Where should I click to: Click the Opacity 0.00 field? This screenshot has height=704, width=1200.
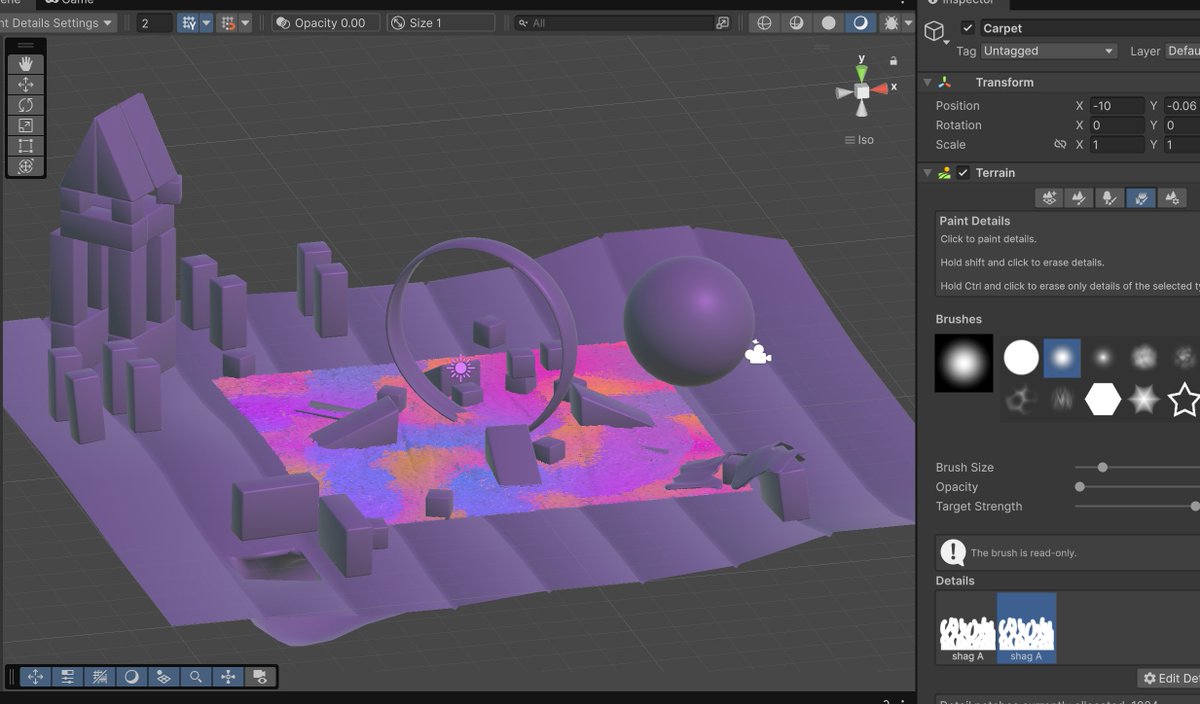pos(325,22)
